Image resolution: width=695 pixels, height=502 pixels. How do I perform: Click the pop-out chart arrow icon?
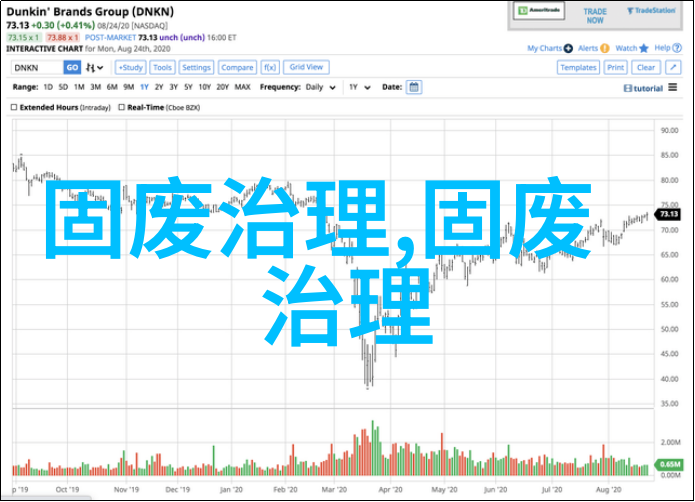(x=673, y=68)
